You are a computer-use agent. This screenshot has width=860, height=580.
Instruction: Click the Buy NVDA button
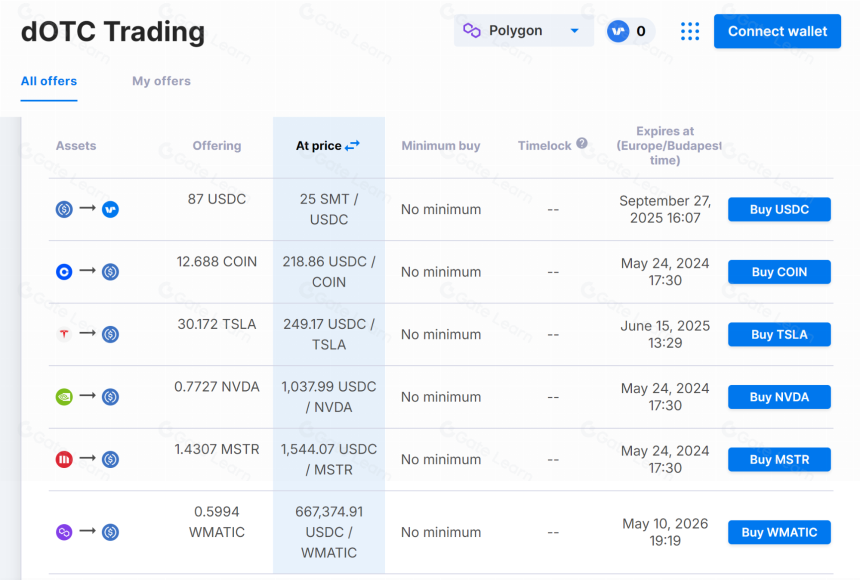pyautogui.click(x=779, y=397)
